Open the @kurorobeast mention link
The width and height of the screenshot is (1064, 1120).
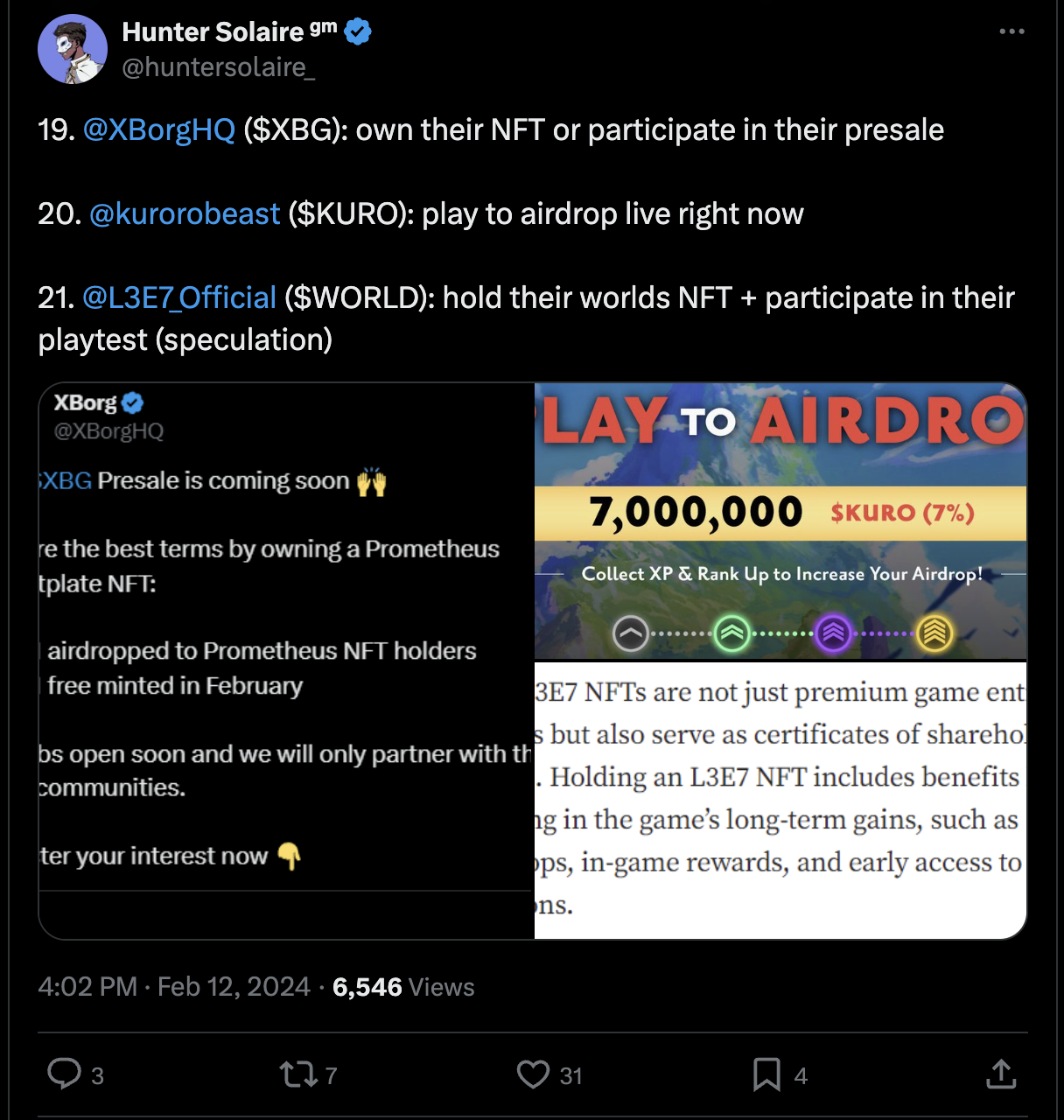pyautogui.click(x=185, y=213)
